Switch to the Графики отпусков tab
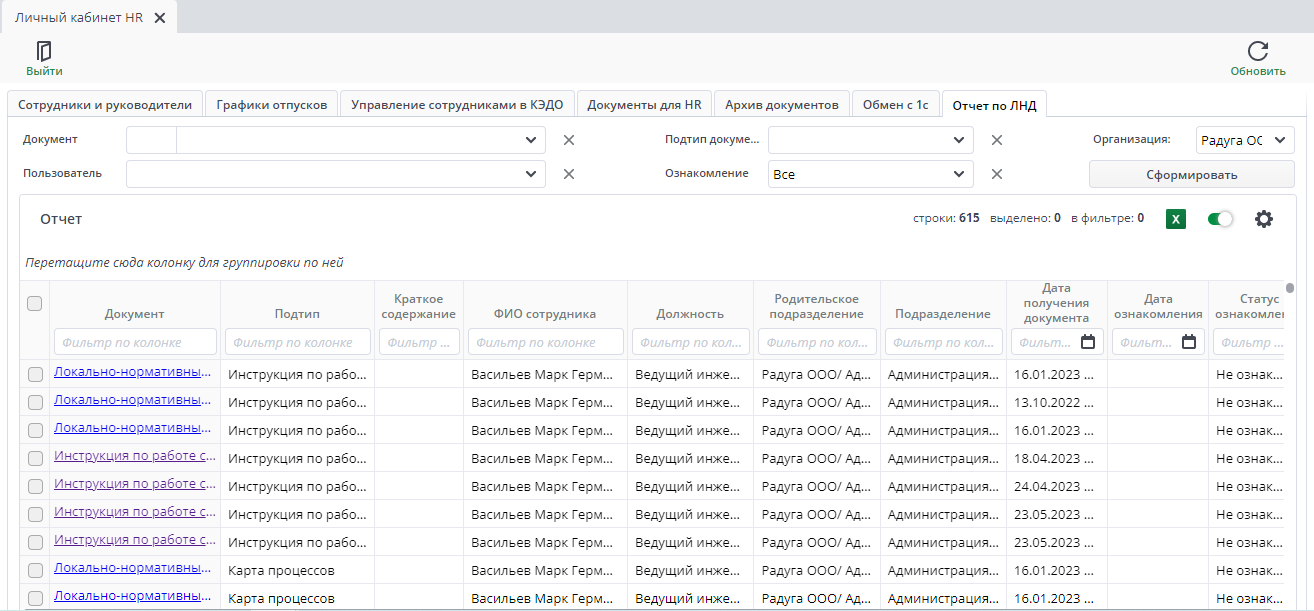The width and height of the screenshot is (1314, 611). point(272,105)
